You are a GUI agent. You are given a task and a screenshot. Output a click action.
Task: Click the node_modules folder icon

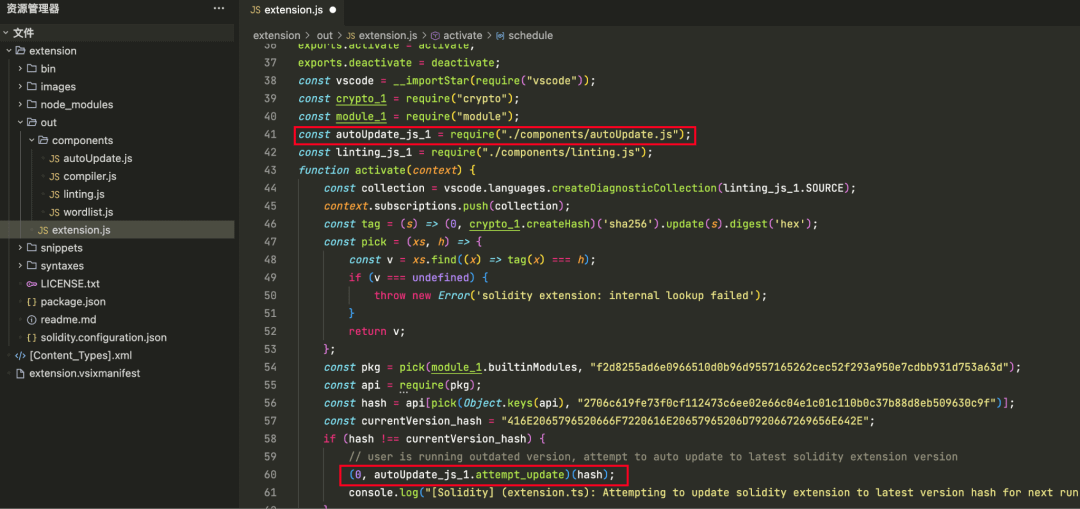[32, 105]
